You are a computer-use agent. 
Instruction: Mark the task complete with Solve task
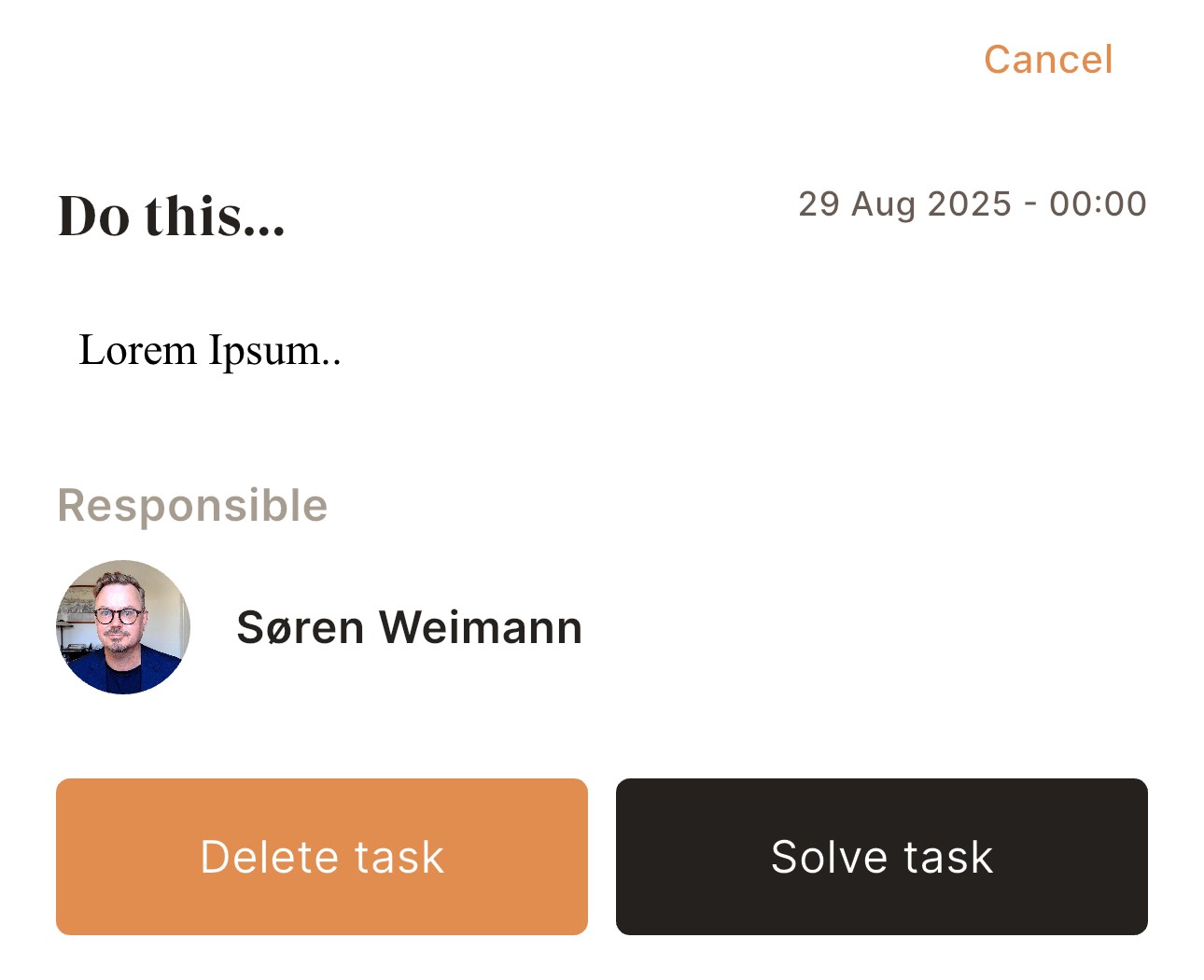[x=881, y=857]
